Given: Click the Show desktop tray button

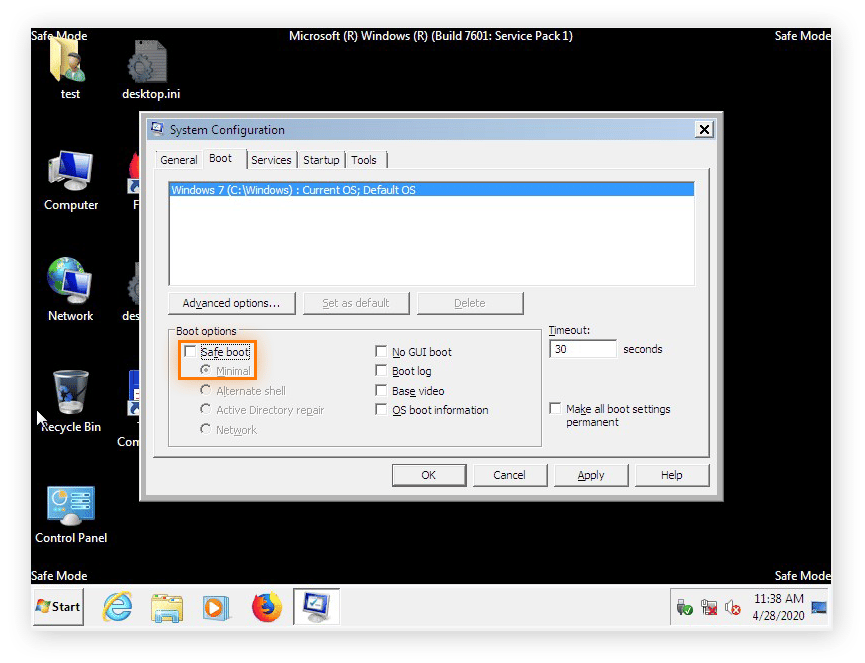Looking at the screenshot, I should click(819, 607).
